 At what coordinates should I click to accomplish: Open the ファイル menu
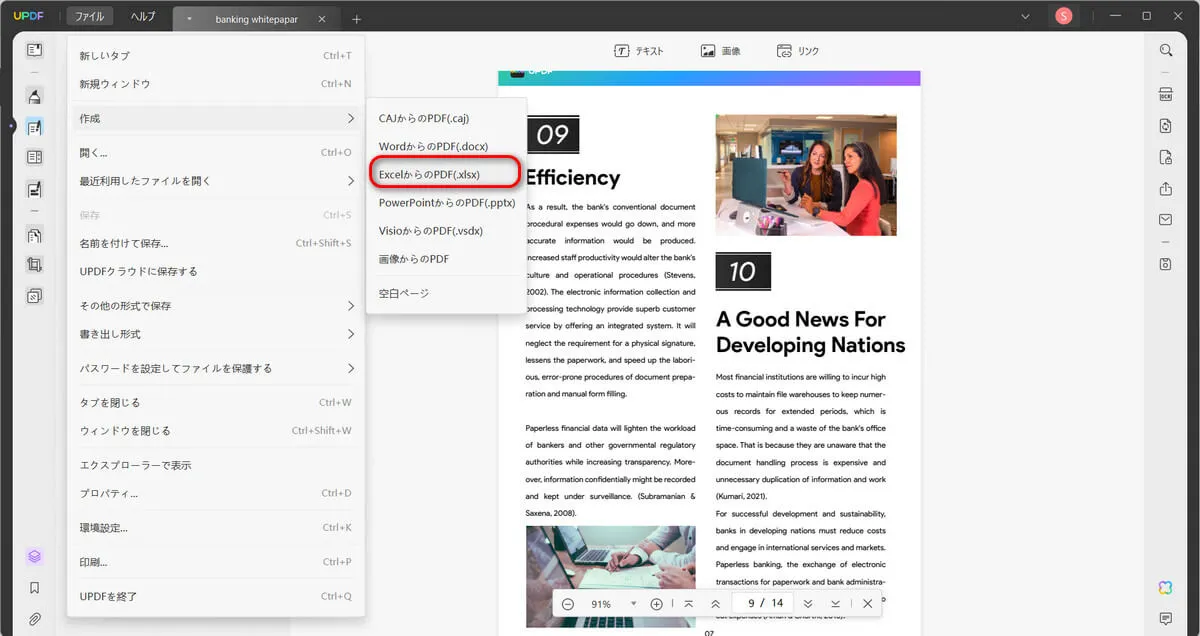(90, 16)
